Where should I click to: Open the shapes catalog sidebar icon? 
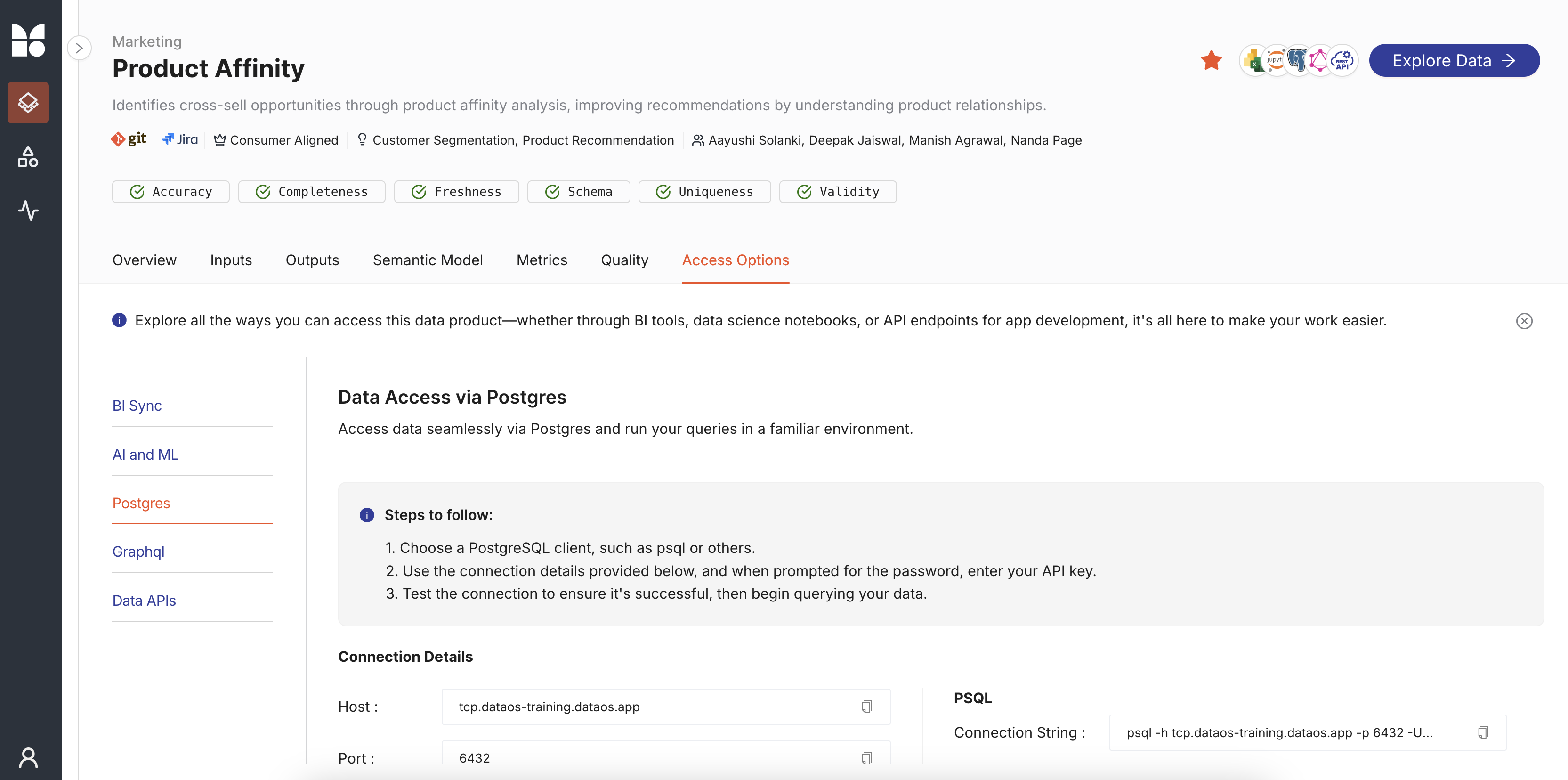point(28,157)
